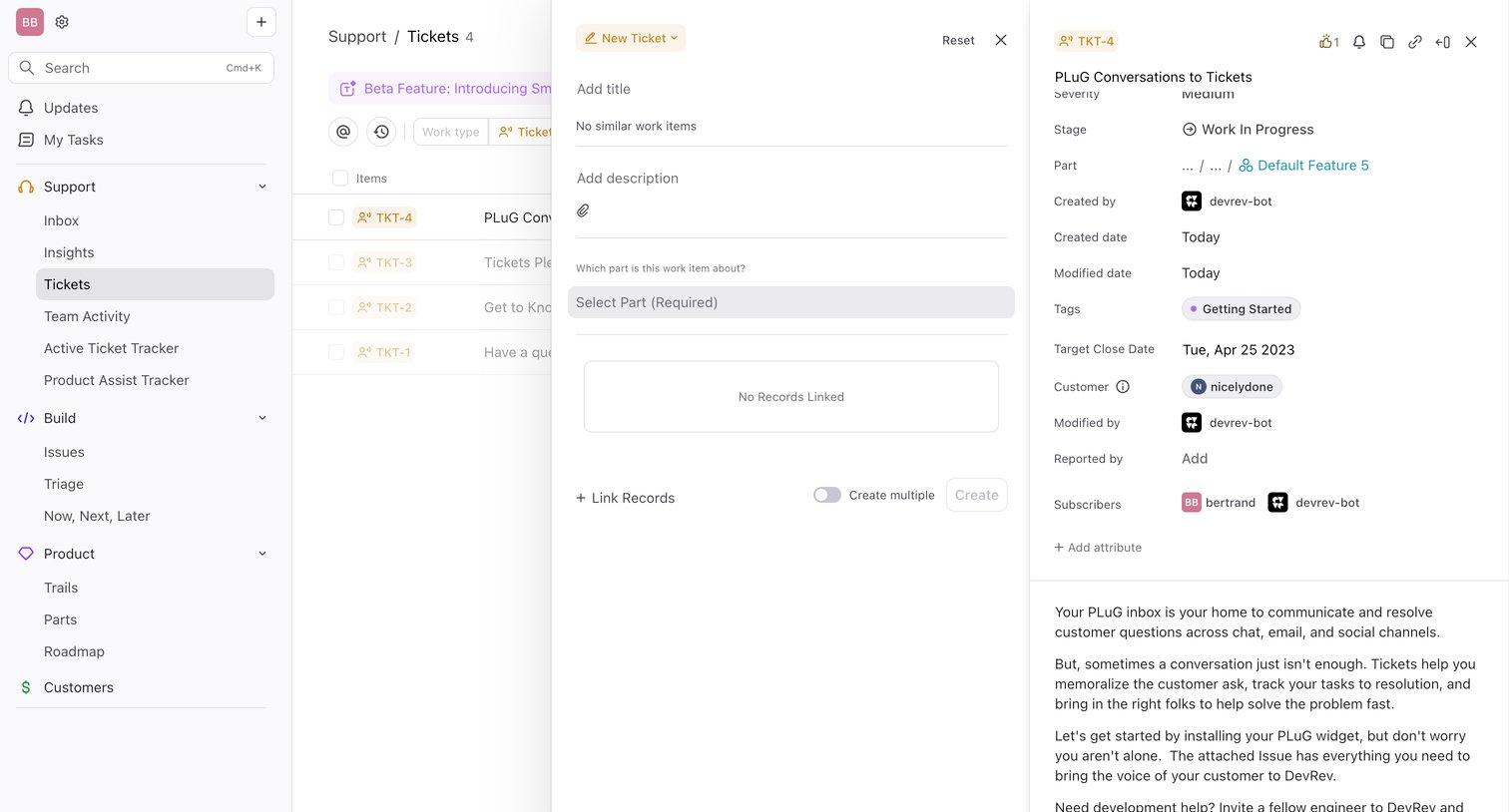
Task: Open the Work type filter
Action: 451,132
